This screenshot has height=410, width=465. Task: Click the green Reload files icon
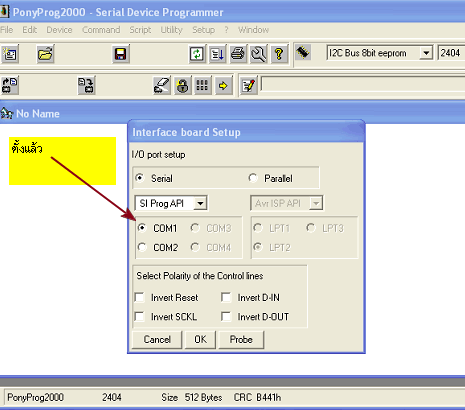(x=197, y=54)
